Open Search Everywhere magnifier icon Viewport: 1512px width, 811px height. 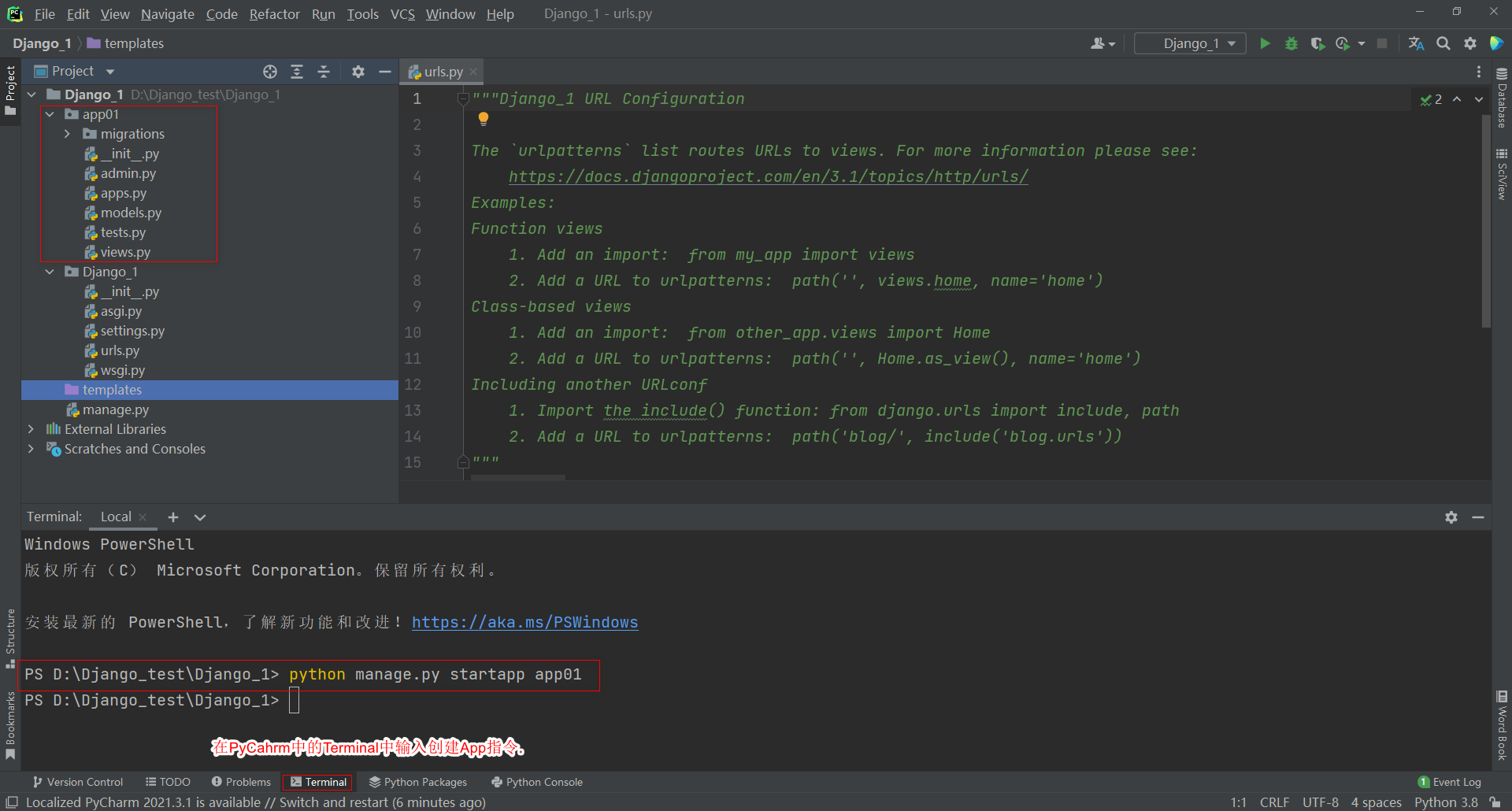(x=1443, y=43)
